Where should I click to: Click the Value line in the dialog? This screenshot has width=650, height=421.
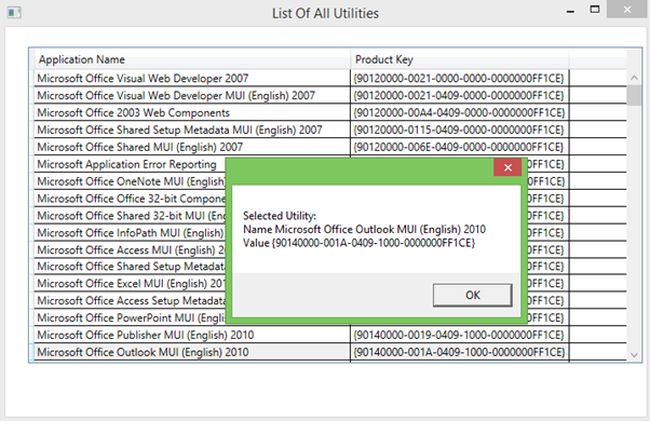(359, 243)
